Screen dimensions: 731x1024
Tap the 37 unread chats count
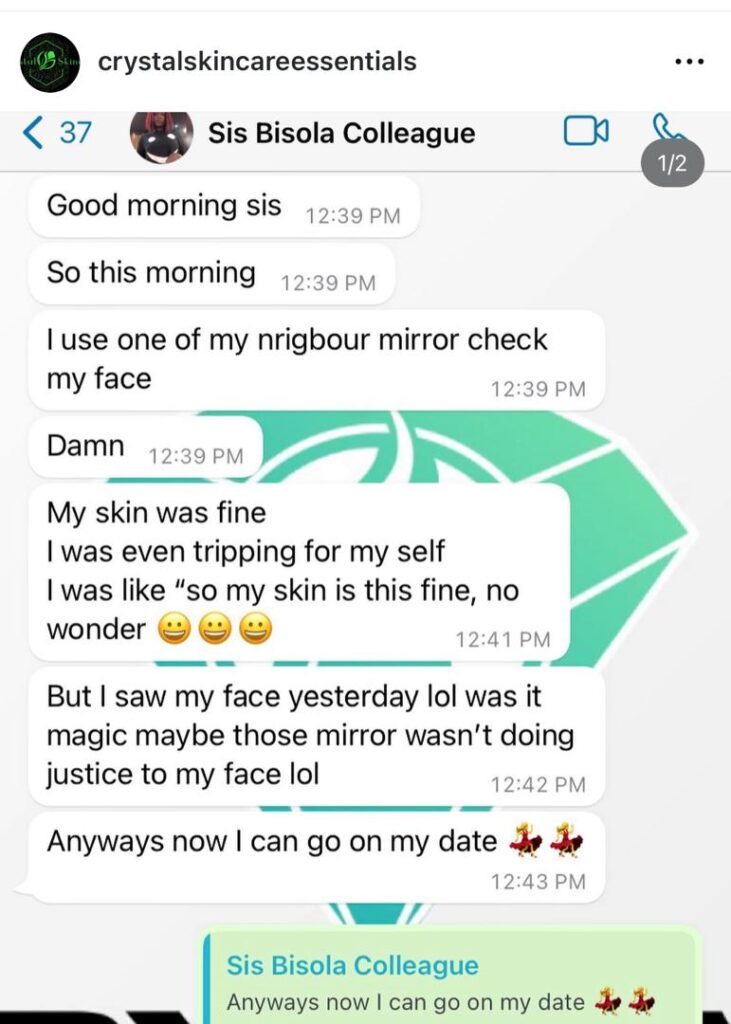[75, 133]
